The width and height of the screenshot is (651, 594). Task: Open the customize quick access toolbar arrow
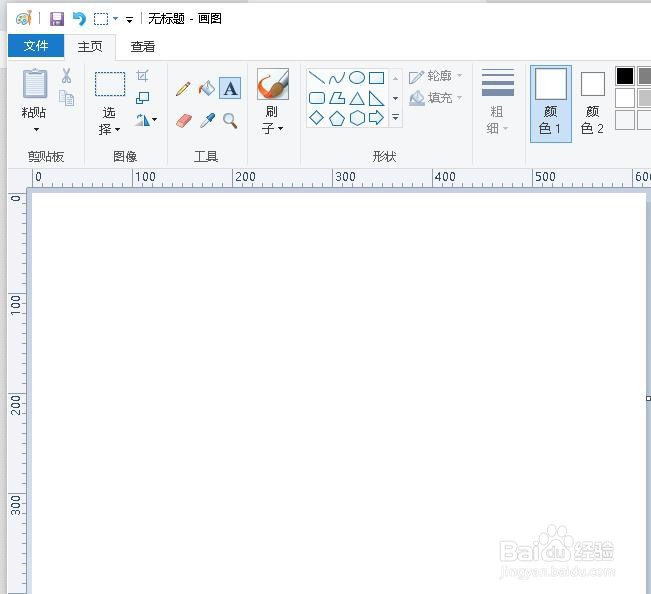click(130, 20)
